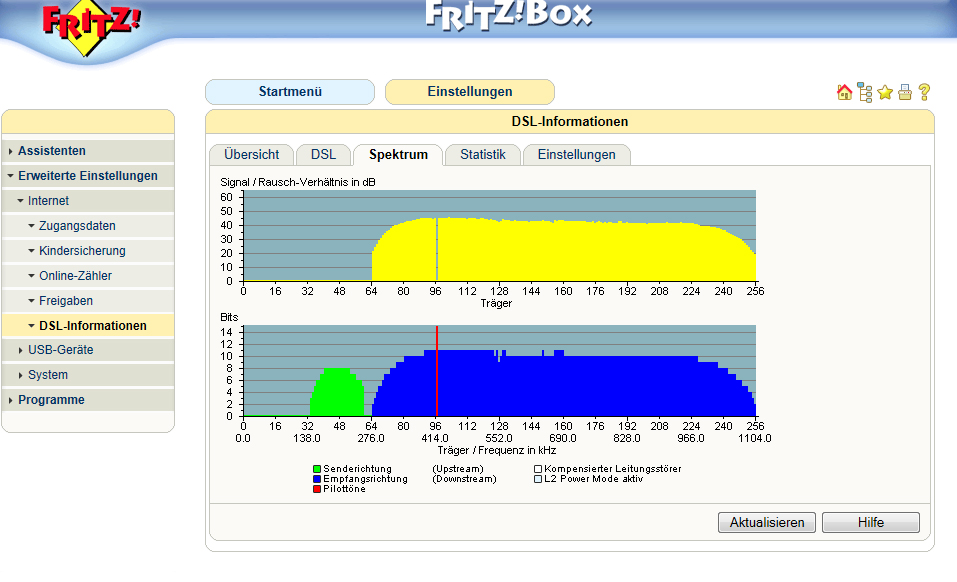Viewport: 957px width, 582px height.
Task: Open Zugangsdaten text in sidebar
Action: point(77,226)
